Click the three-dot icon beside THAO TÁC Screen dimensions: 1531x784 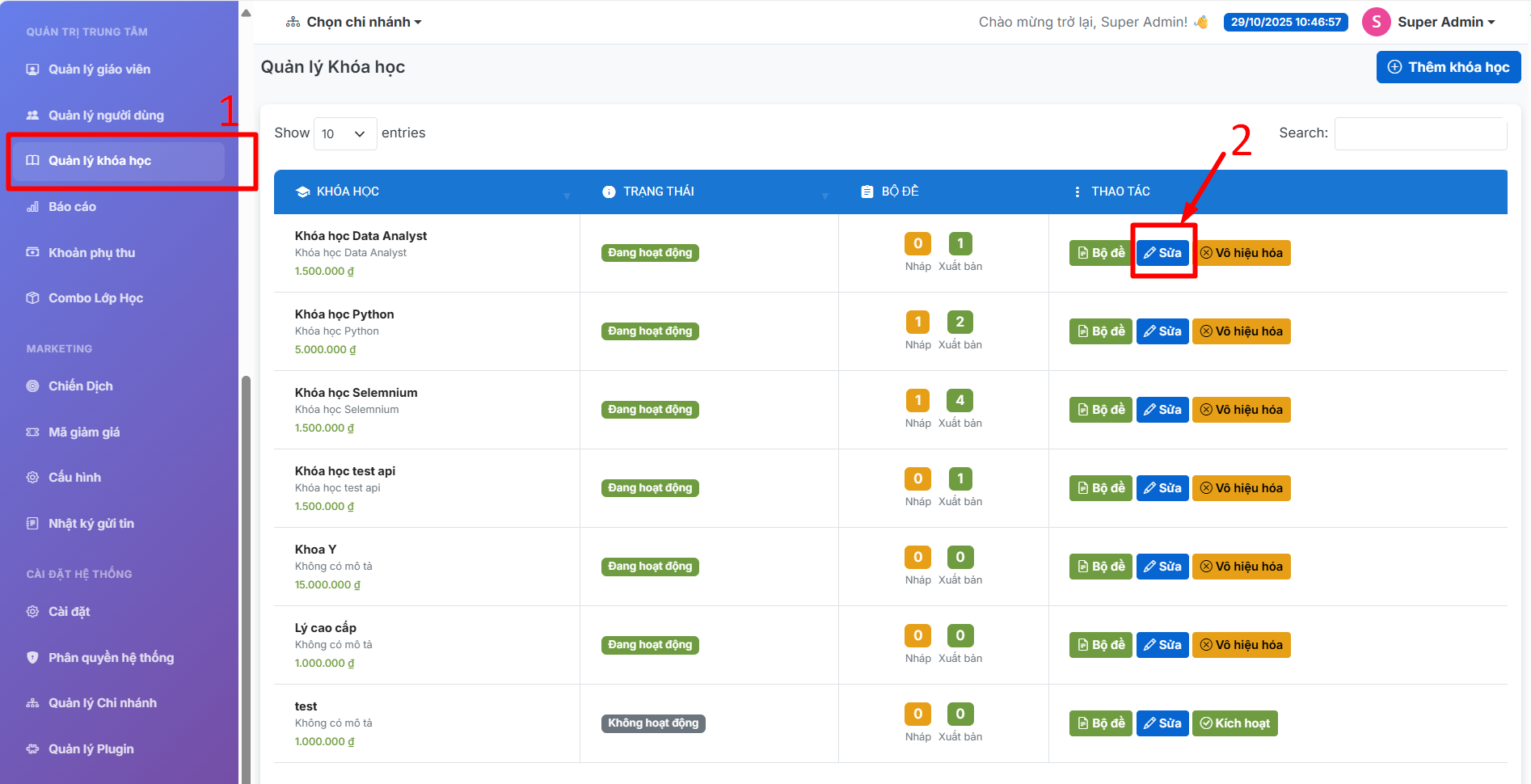[x=1077, y=192]
